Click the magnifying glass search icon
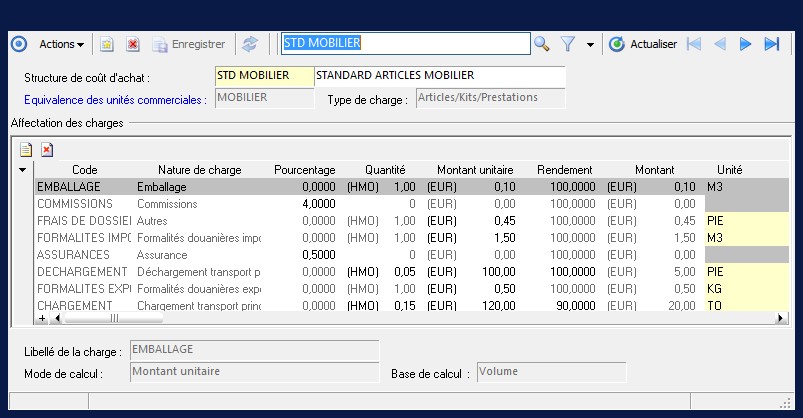Screen dimensions: 803x418 [x=541, y=44]
